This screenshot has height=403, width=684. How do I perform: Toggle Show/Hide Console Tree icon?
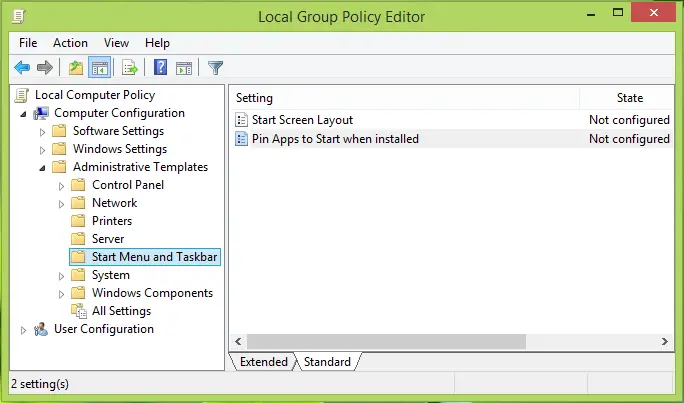(x=99, y=68)
